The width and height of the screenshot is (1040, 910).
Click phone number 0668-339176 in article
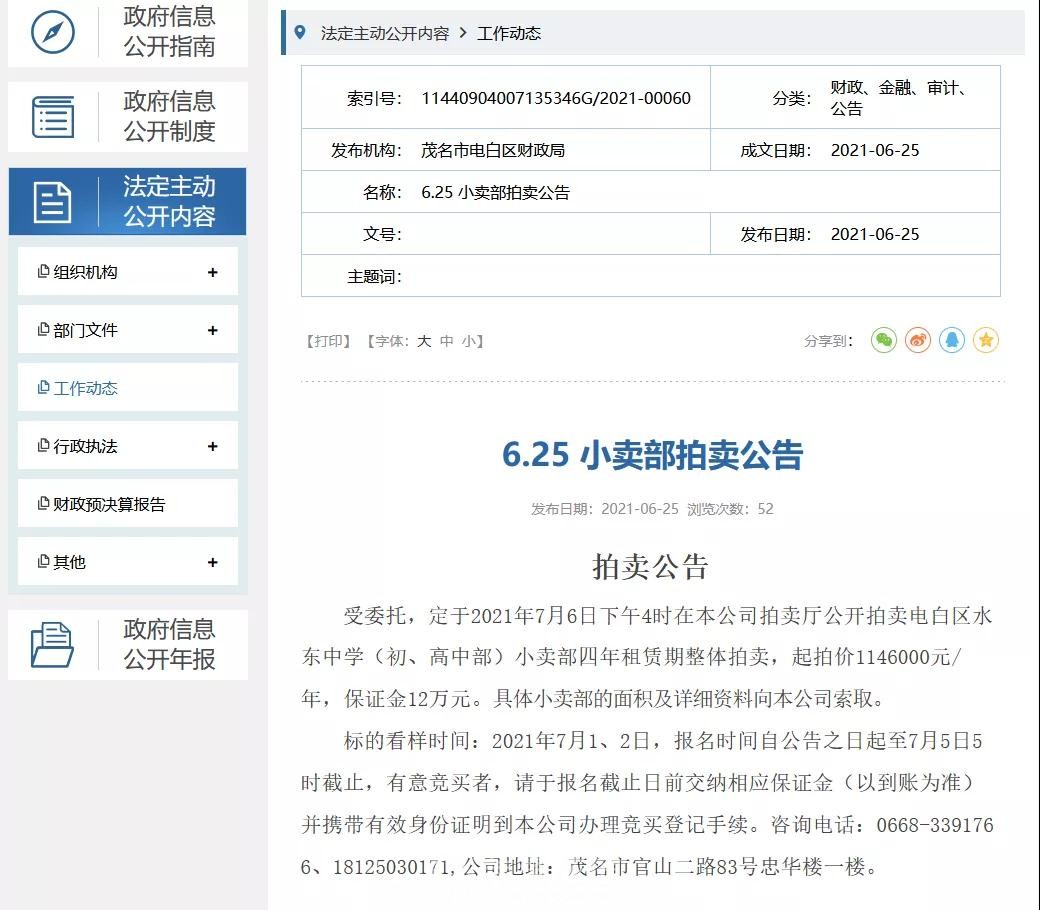[935, 825]
